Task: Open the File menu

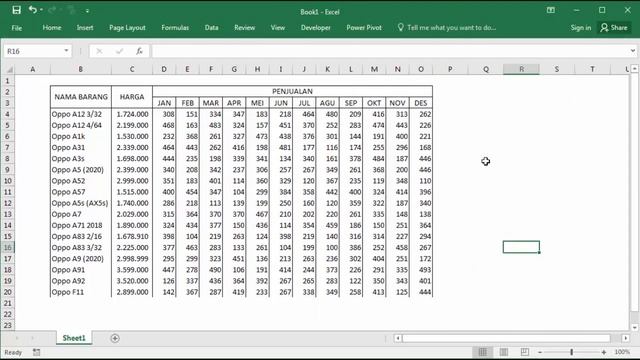Action: (x=17, y=28)
